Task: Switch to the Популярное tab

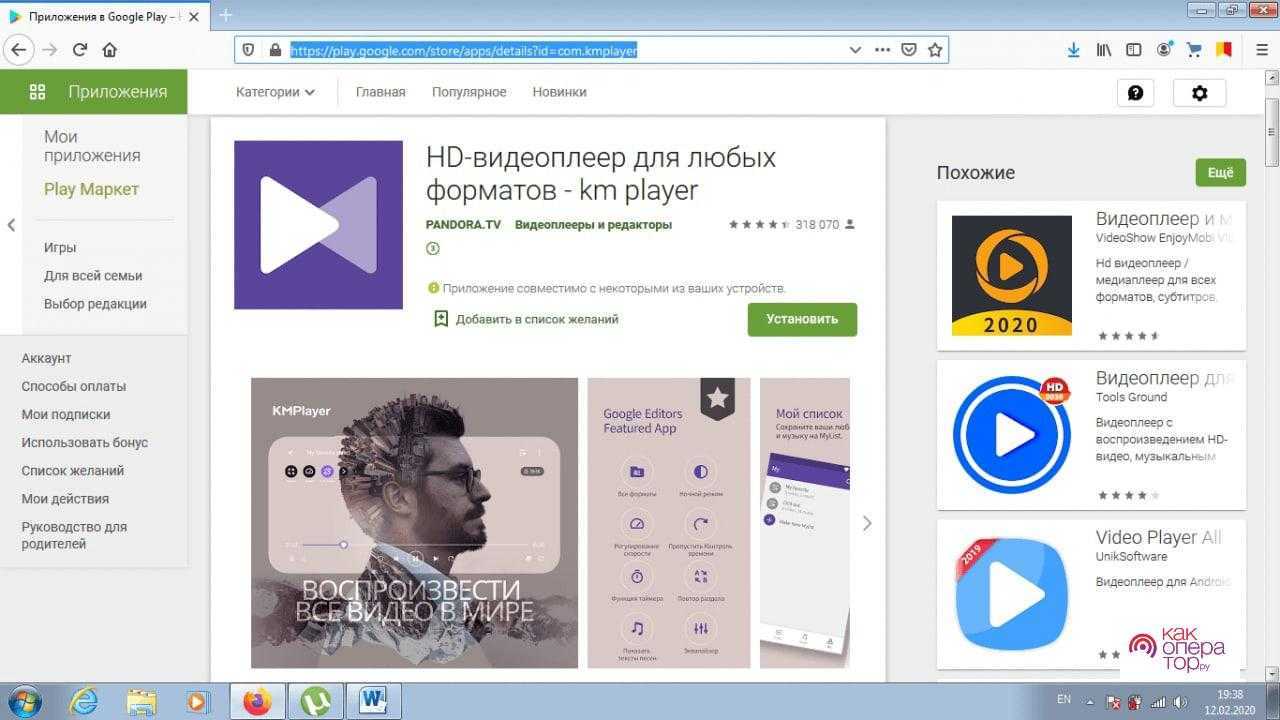Action: pos(469,92)
